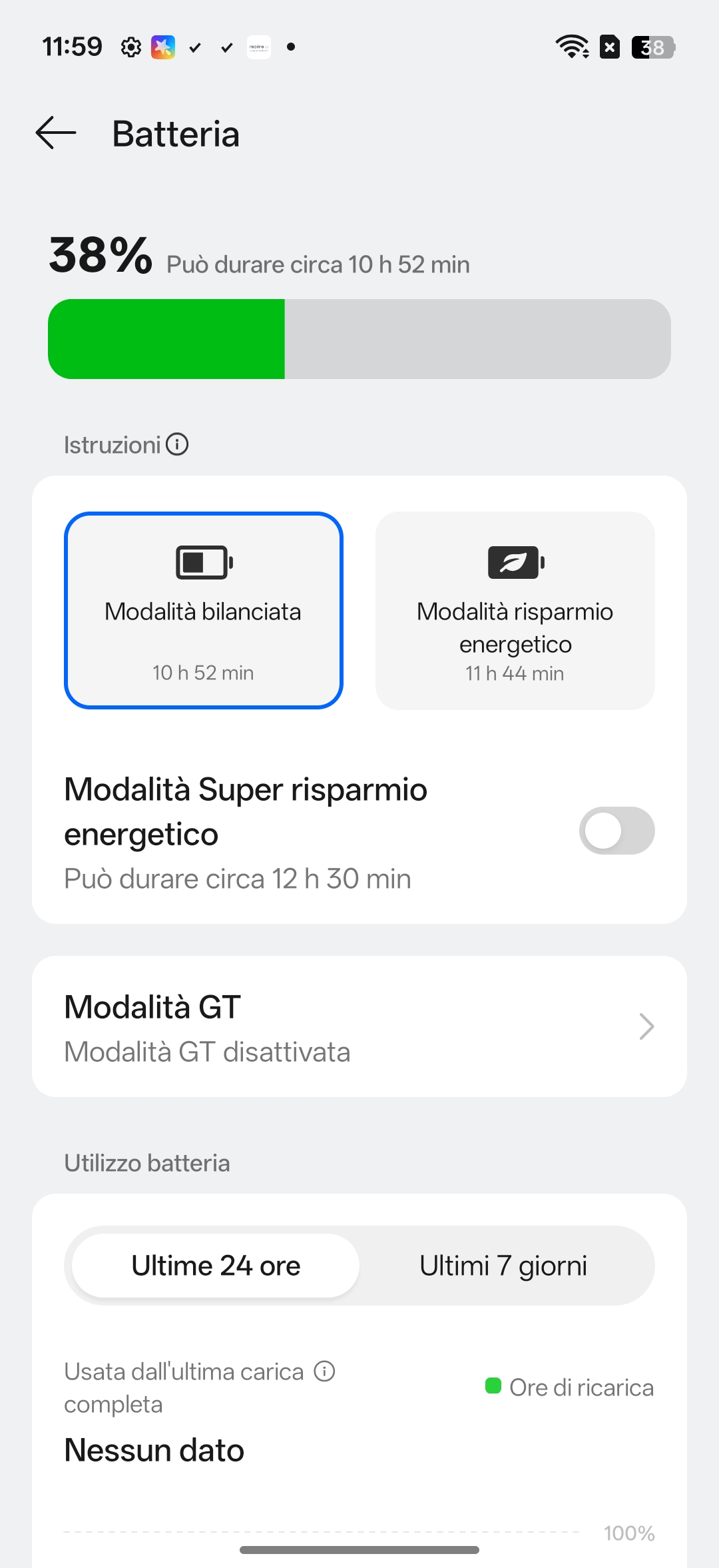Switch to Ultimi 7 giorni tab
The image size is (719, 1568).
coord(503,1266)
